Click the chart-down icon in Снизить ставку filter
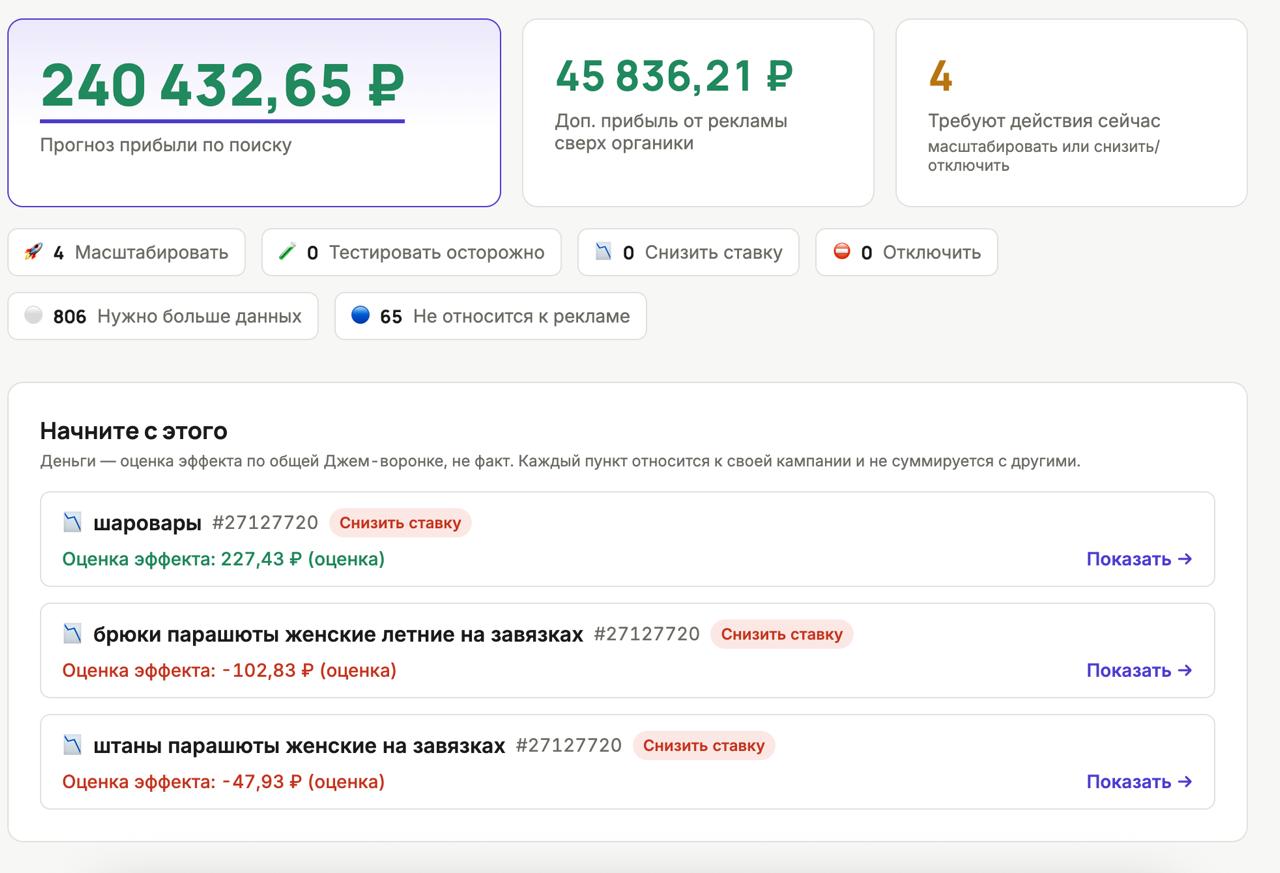 [603, 252]
